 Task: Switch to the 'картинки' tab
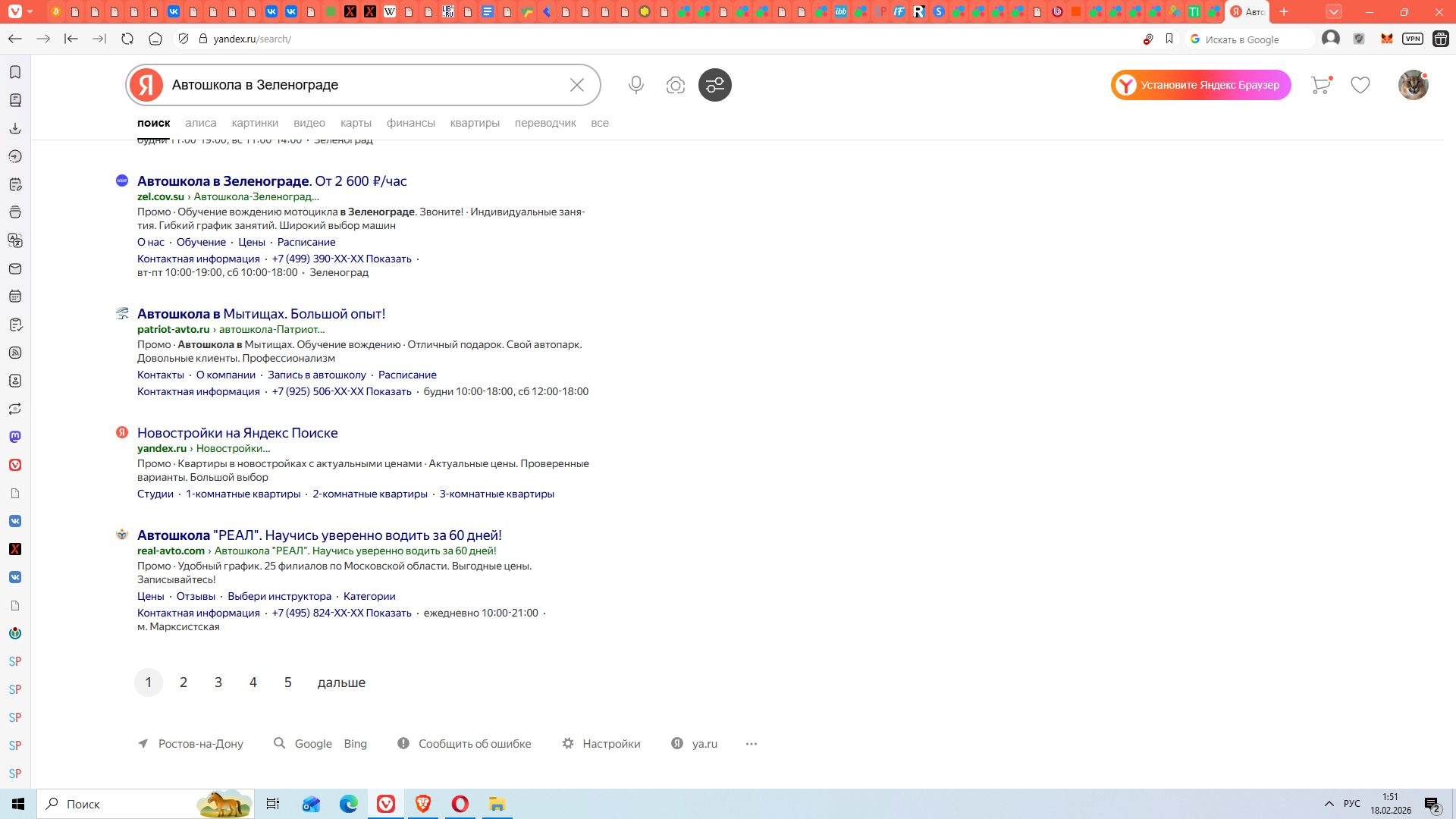point(255,123)
